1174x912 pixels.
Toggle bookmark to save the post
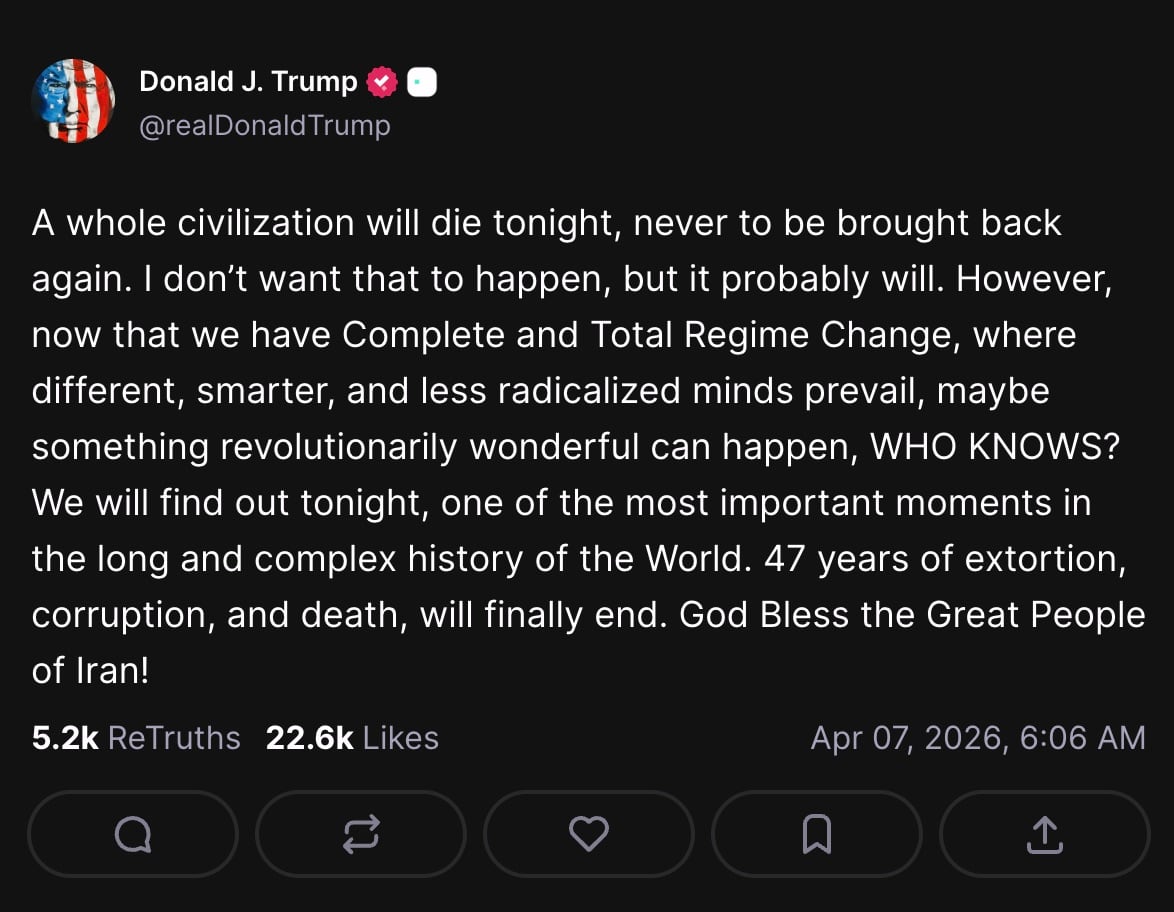[x=816, y=833]
